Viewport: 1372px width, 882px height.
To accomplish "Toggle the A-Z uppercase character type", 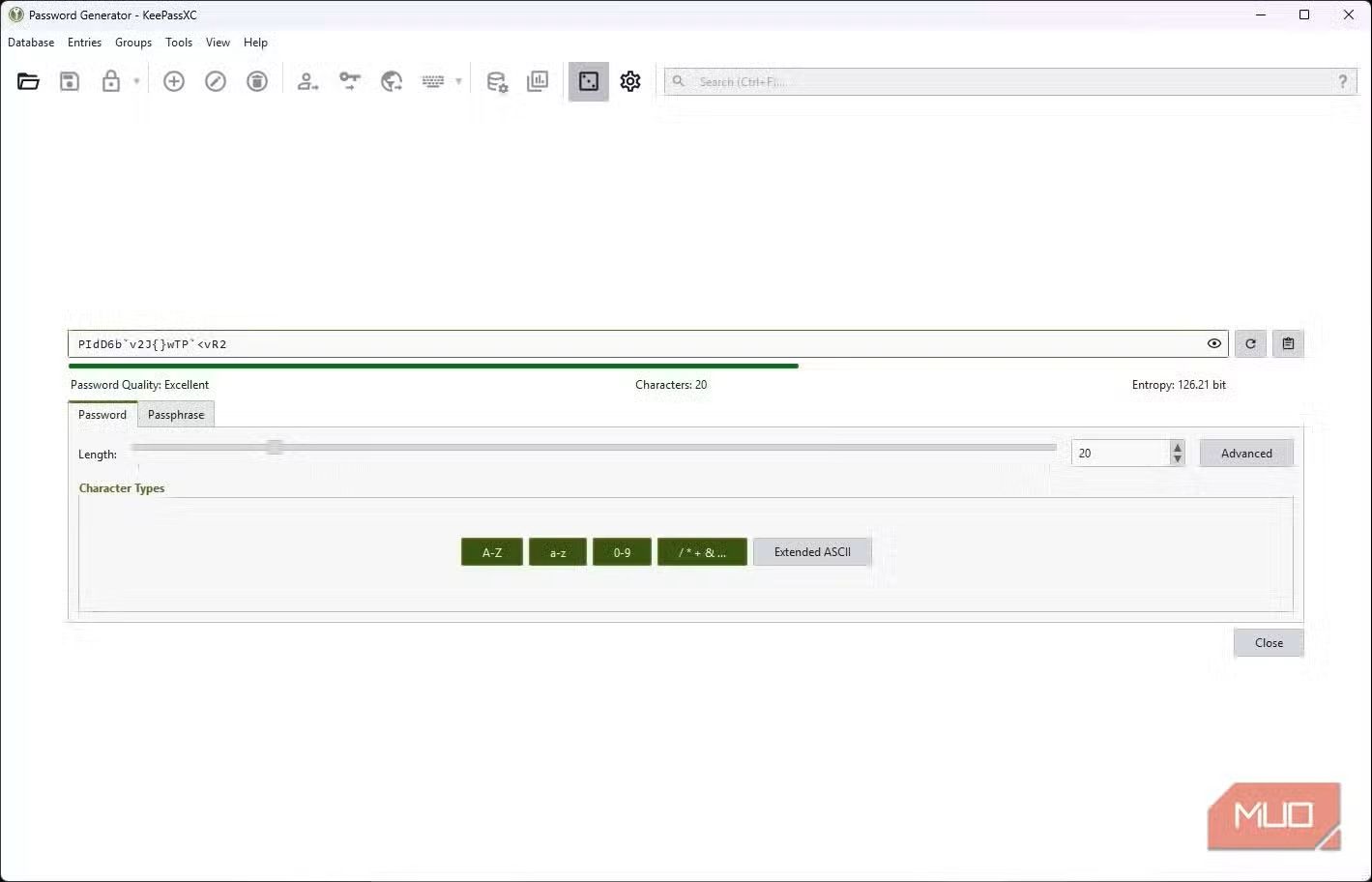I will coord(492,552).
